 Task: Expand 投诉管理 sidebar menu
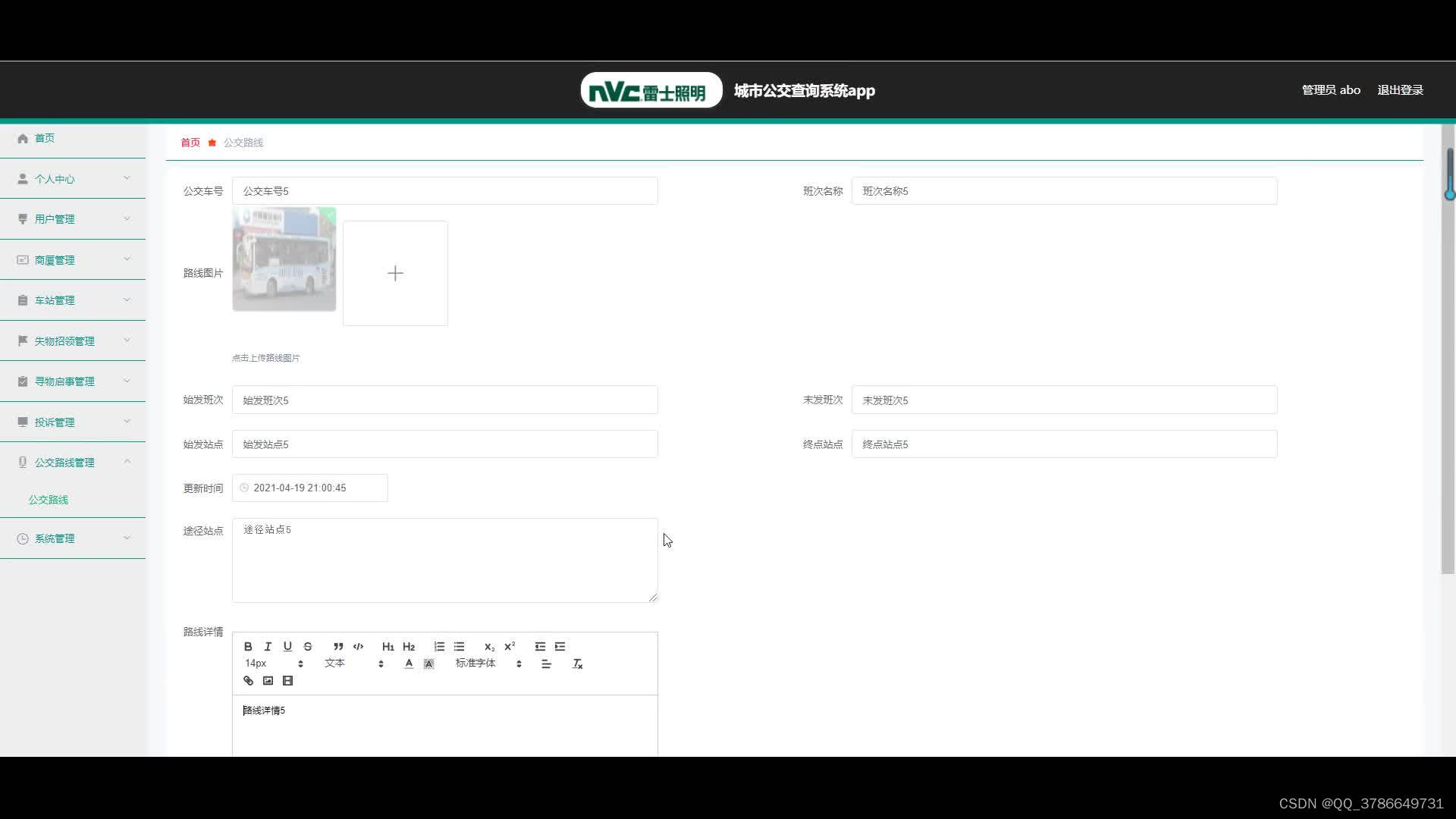coord(73,422)
